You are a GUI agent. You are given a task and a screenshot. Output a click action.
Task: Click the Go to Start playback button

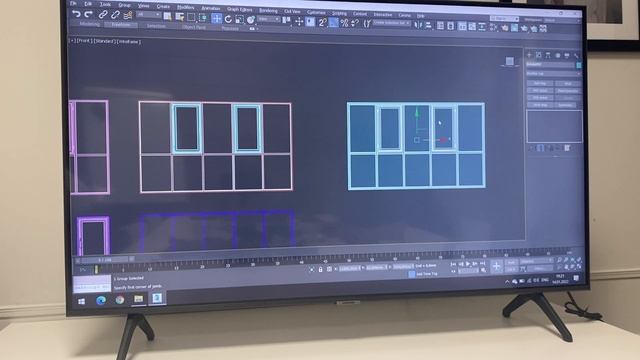tap(453, 264)
